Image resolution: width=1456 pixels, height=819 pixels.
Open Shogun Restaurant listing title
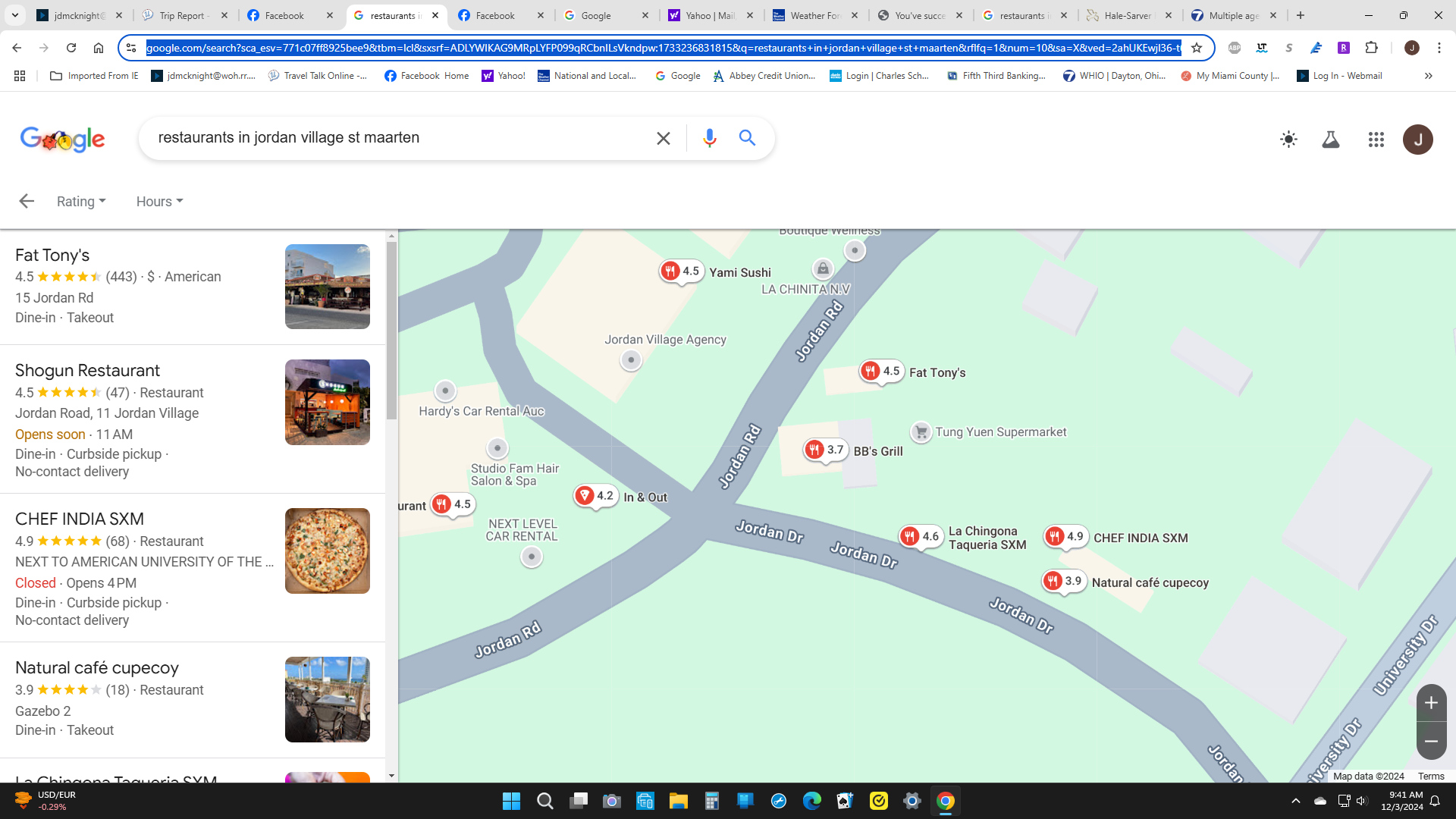(87, 370)
